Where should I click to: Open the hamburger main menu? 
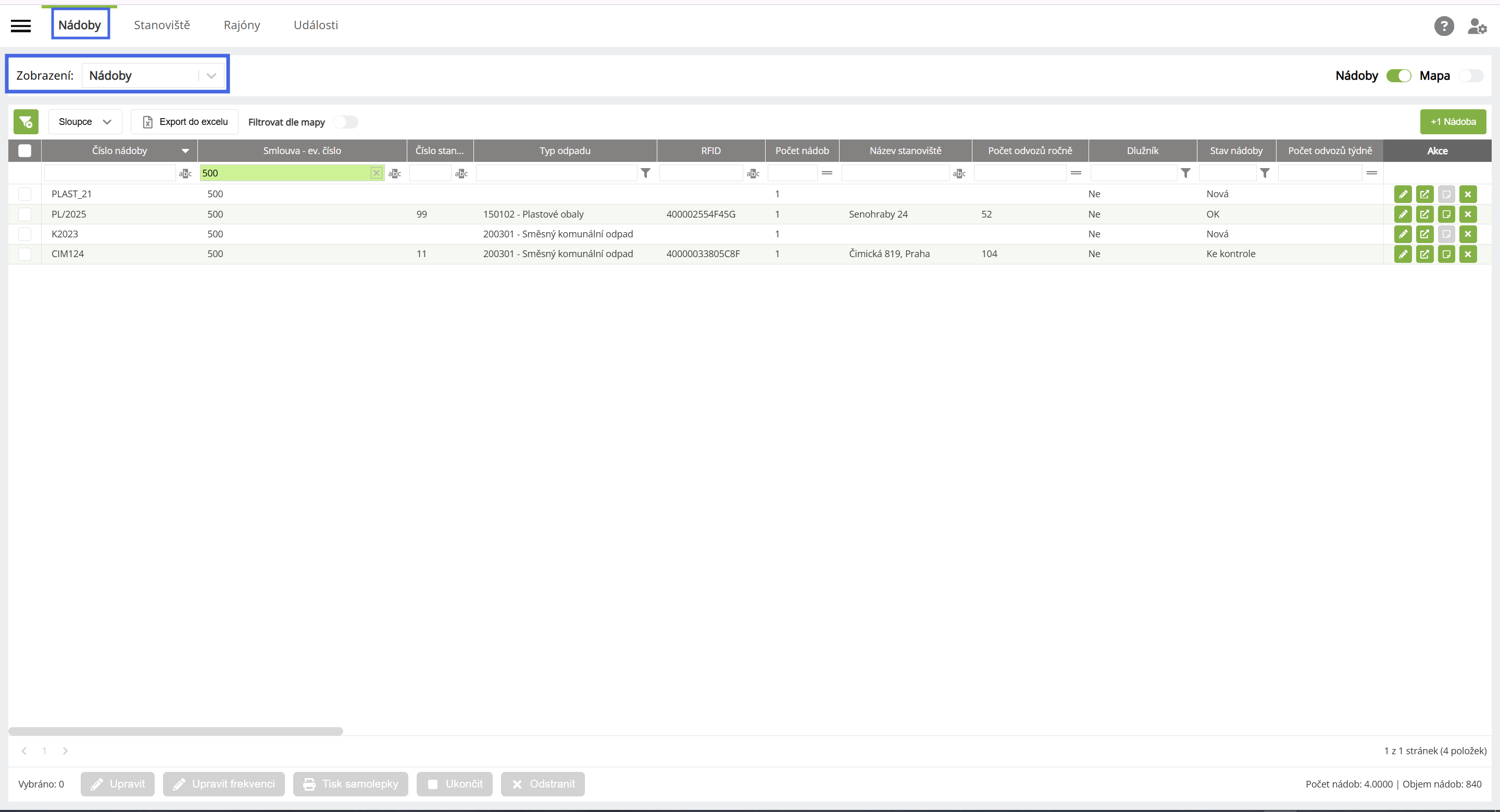click(x=21, y=26)
